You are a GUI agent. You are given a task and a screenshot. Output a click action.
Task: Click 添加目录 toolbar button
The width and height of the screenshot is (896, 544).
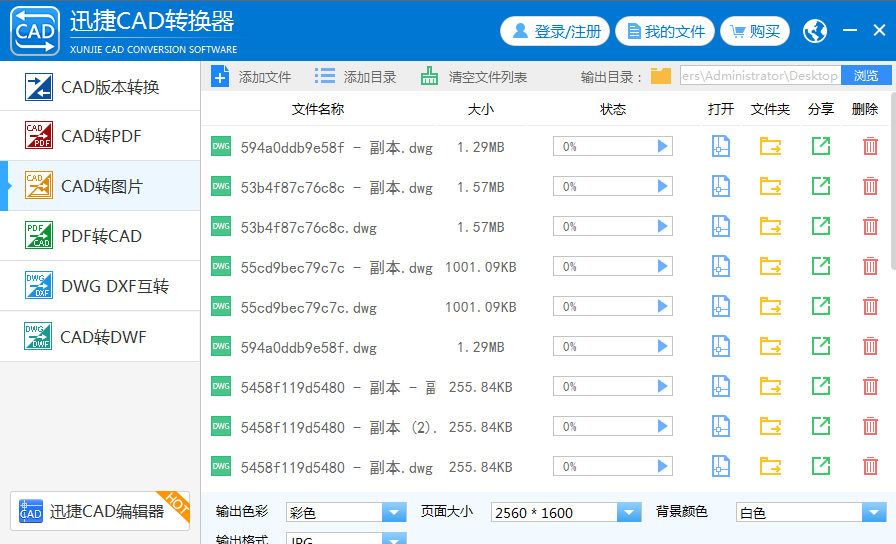tap(355, 77)
